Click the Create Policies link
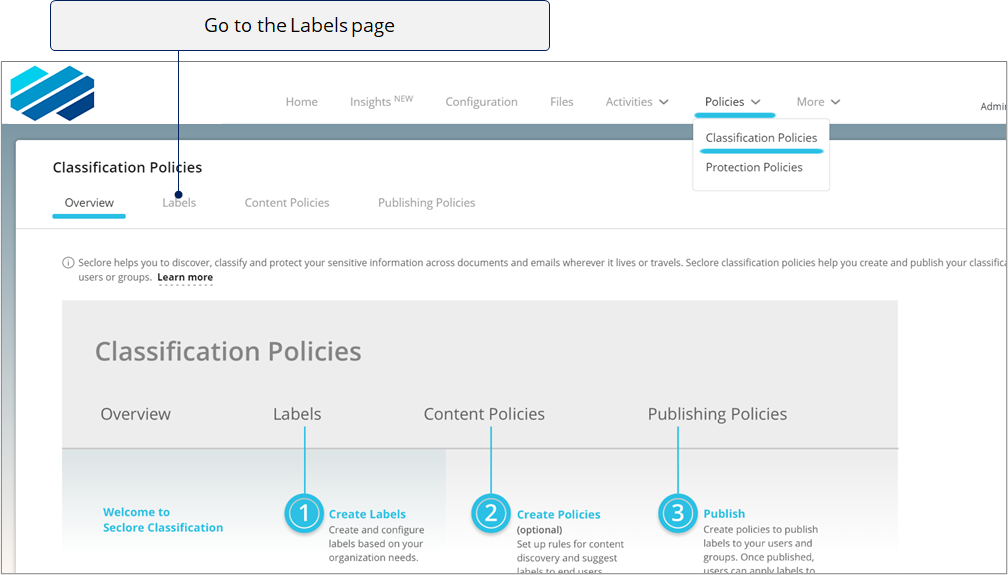The image size is (1008, 575). point(559,515)
